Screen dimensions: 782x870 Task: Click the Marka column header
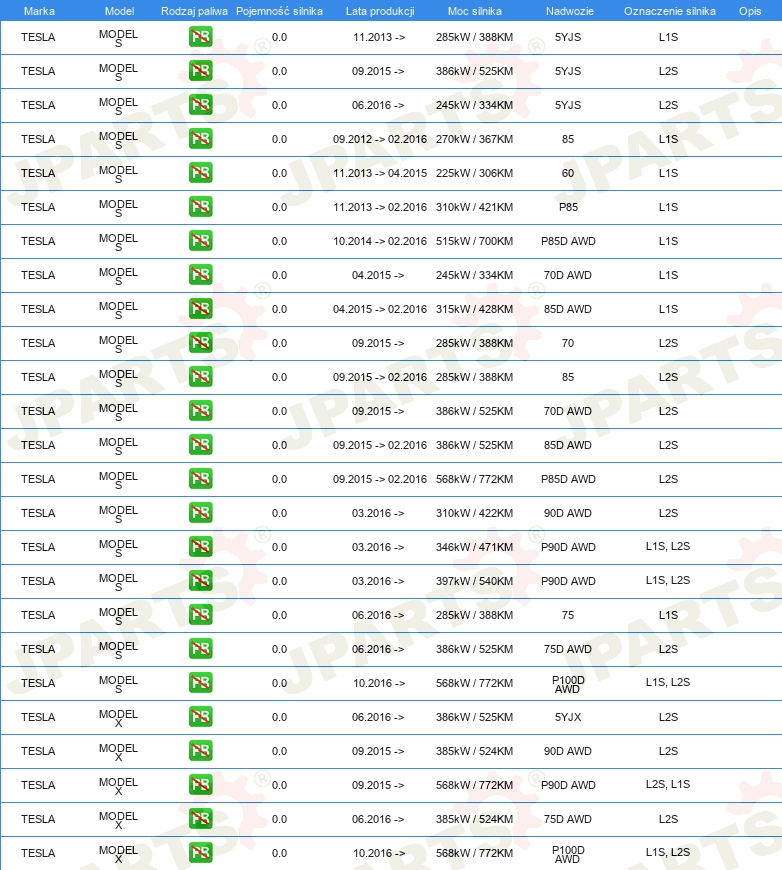point(39,11)
